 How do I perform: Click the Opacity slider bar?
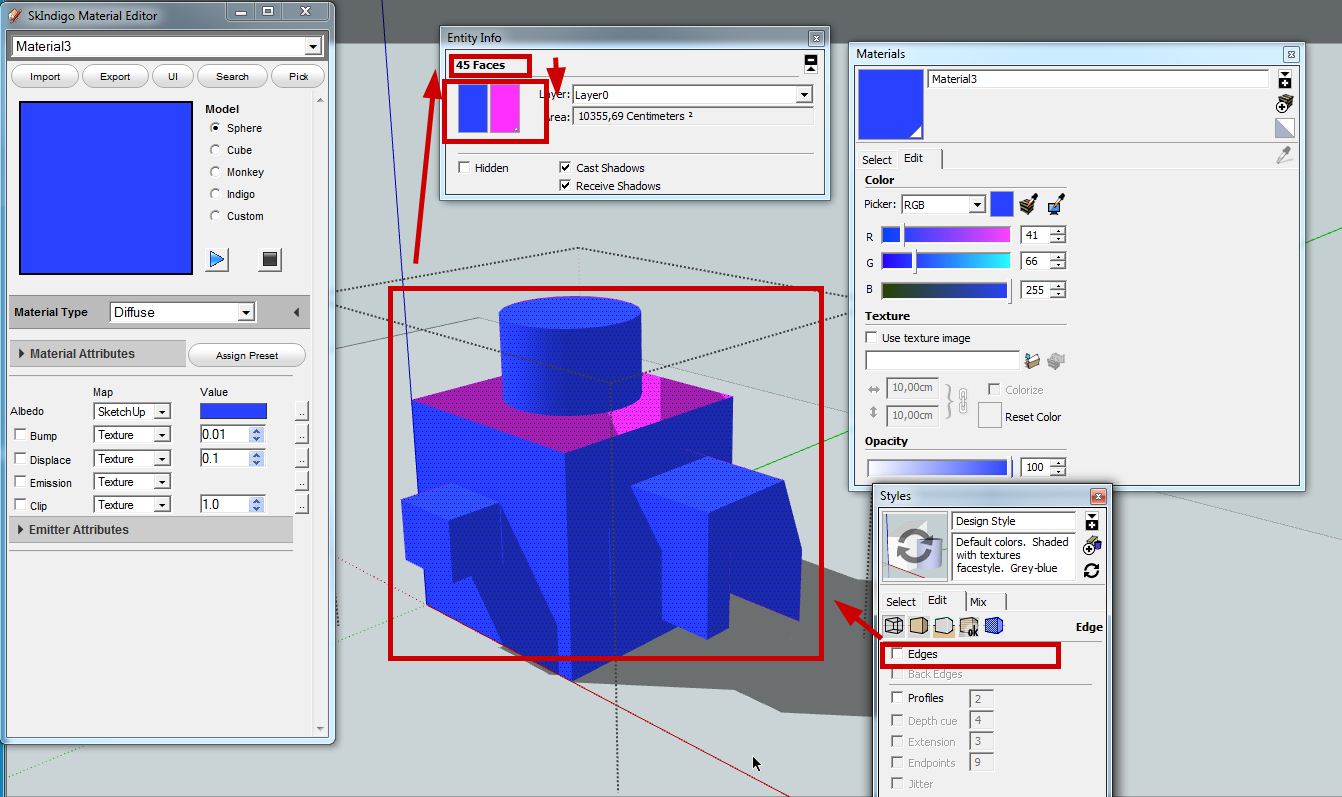coord(937,467)
